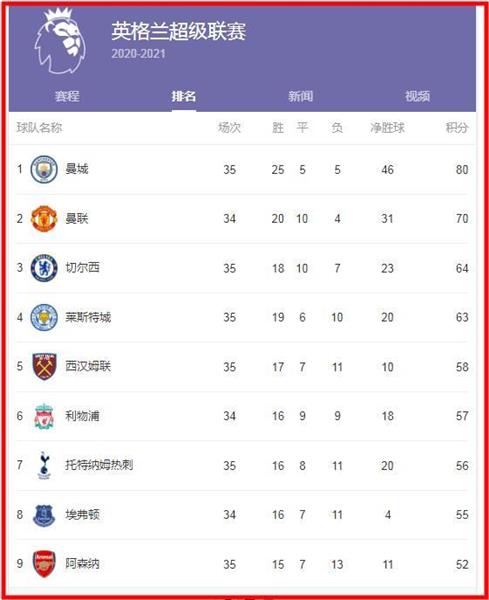Image resolution: width=489 pixels, height=600 pixels.
Task: Click the Everton club crest
Action: pos(44,515)
